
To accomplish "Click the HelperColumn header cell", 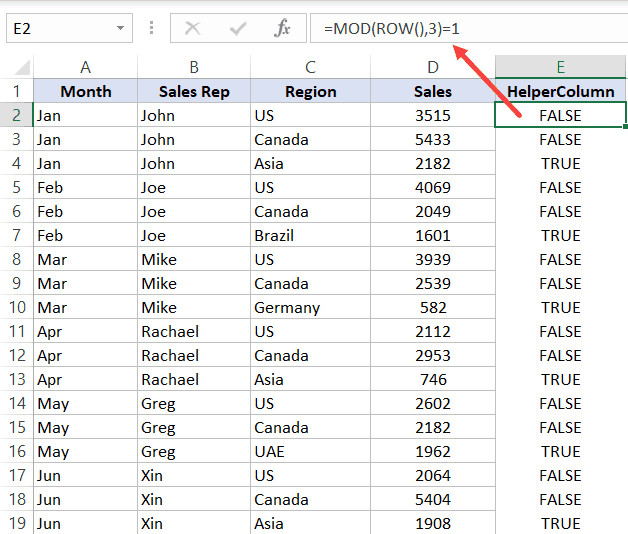I will (x=560, y=91).
